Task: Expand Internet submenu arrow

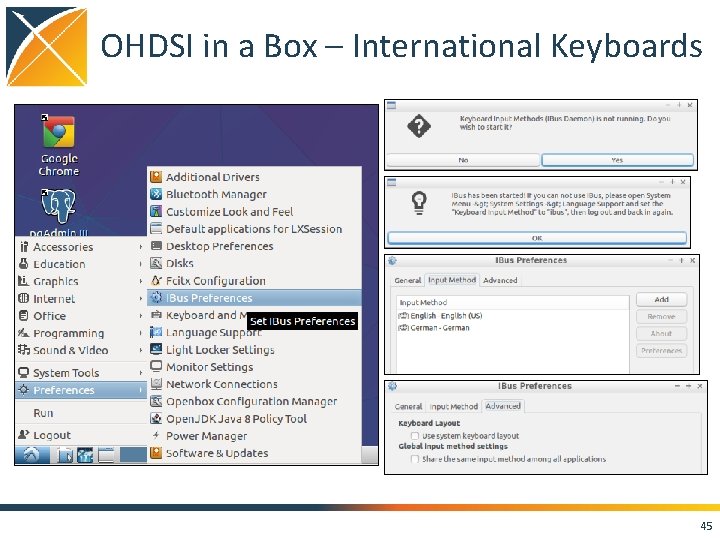Action: [x=141, y=298]
